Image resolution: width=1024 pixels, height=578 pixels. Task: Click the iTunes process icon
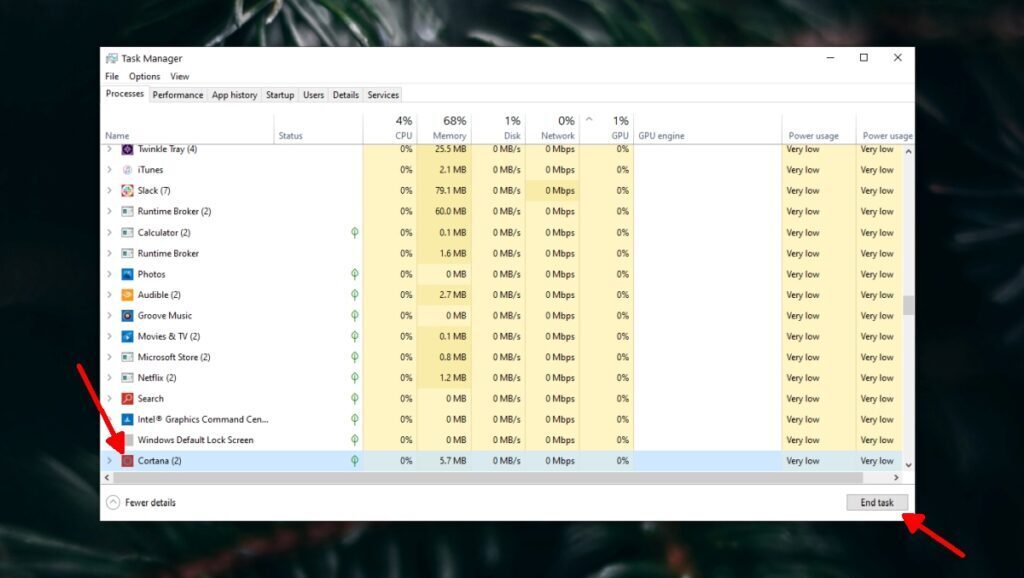[x=128, y=170]
